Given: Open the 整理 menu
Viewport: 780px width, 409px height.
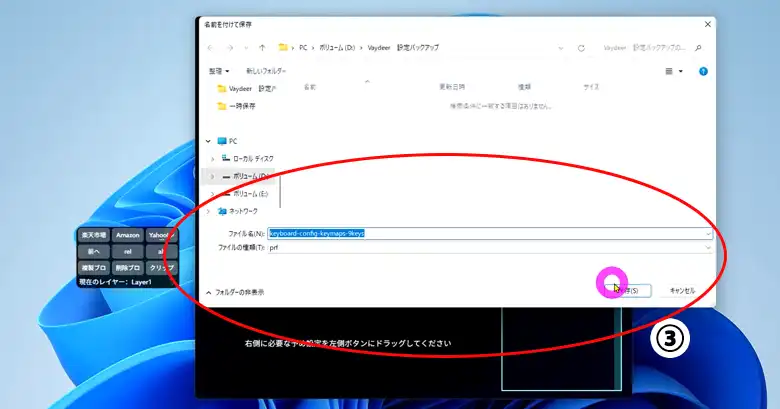Looking at the screenshot, I should [x=219, y=71].
